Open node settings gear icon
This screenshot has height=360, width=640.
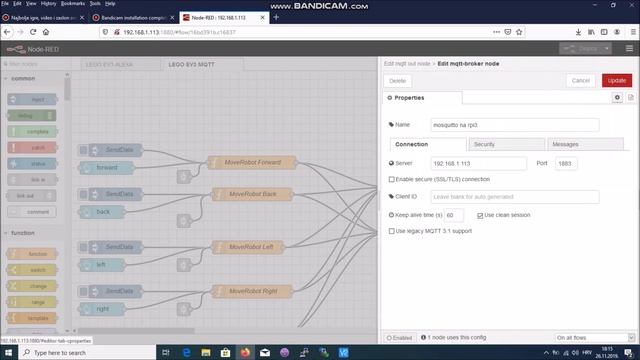617,98
